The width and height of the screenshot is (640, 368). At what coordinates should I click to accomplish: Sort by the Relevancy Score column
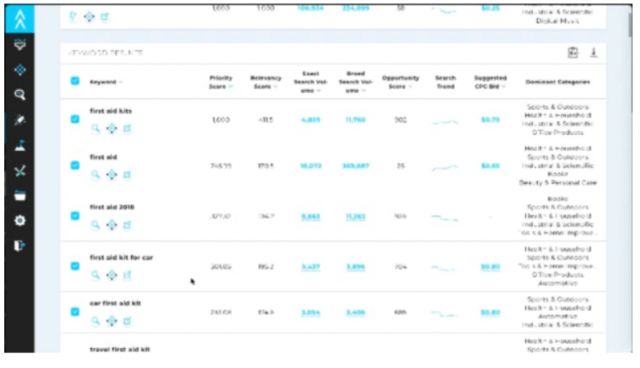point(266,82)
